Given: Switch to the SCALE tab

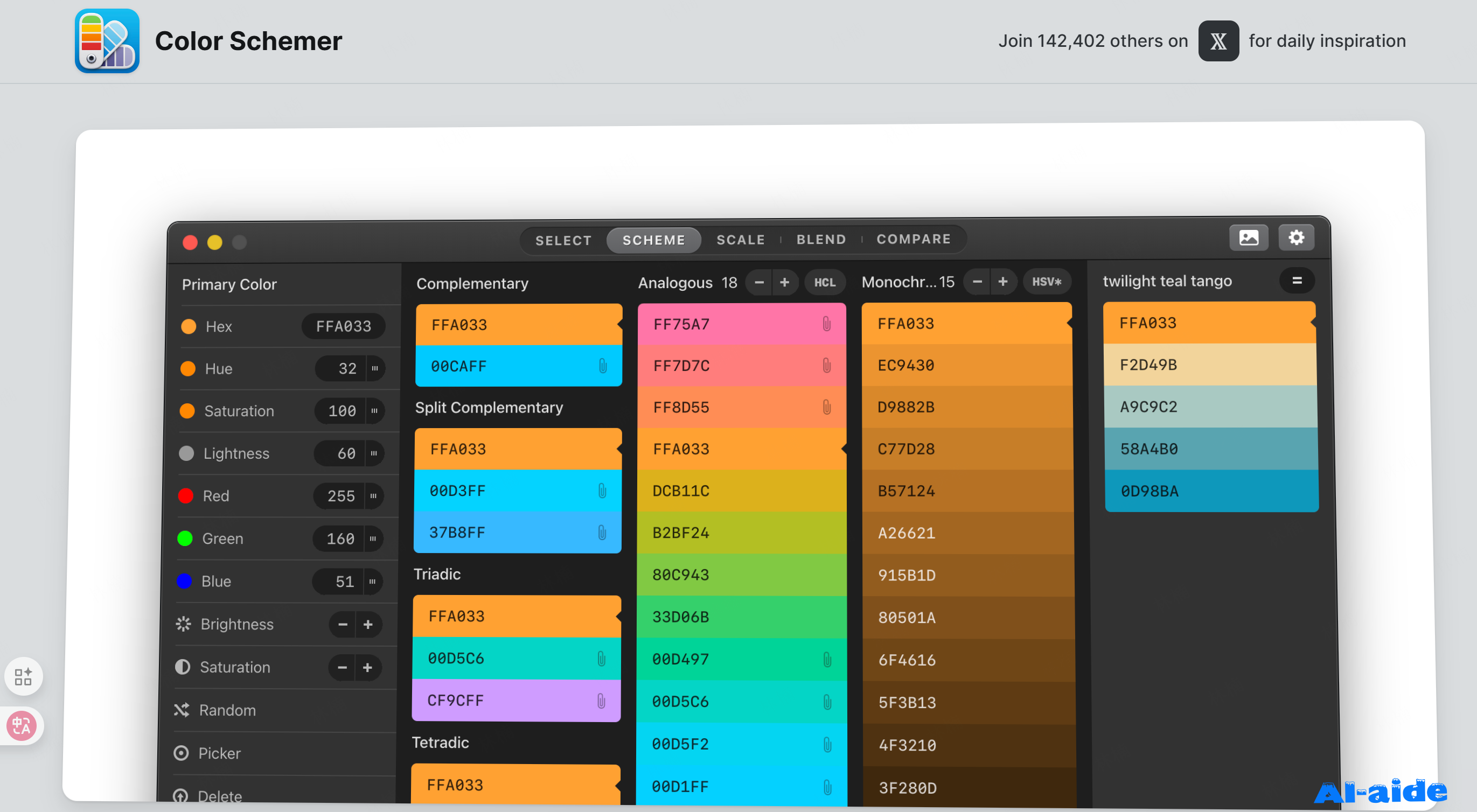Looking at the screenshot, I should coord(740,240).
